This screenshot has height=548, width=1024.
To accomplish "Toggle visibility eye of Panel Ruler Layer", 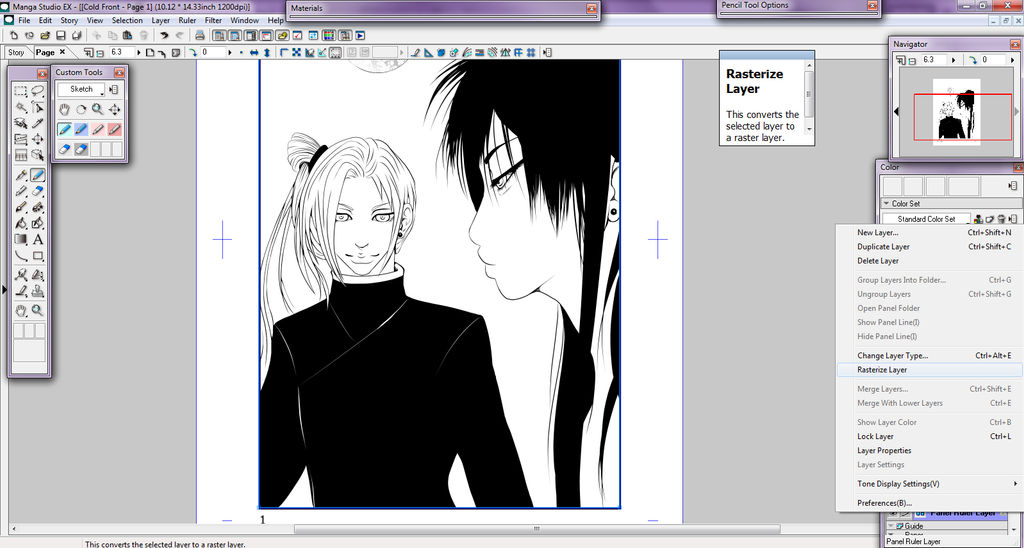I will point(894,513).
